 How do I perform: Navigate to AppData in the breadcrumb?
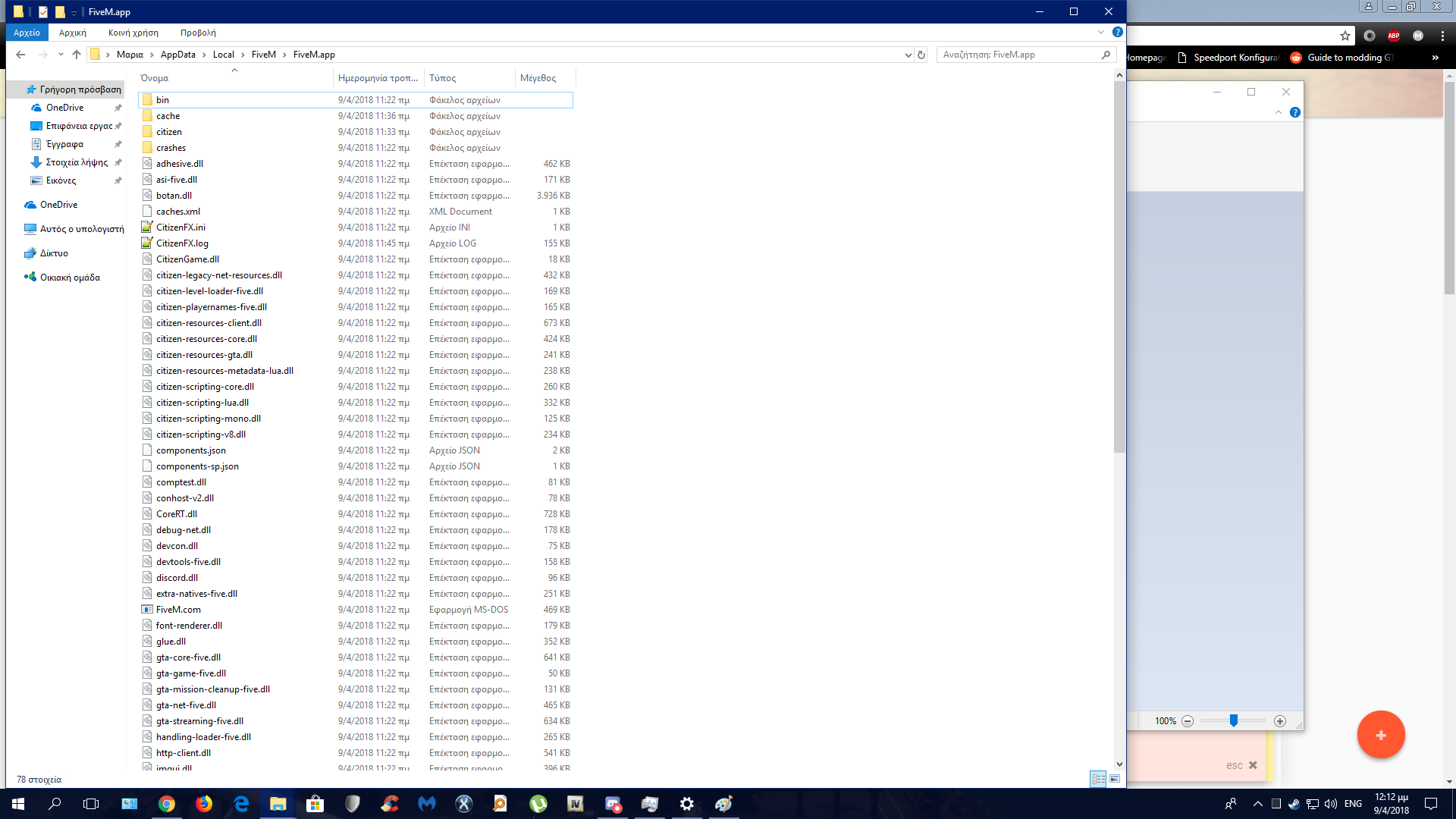coord(178,55)
